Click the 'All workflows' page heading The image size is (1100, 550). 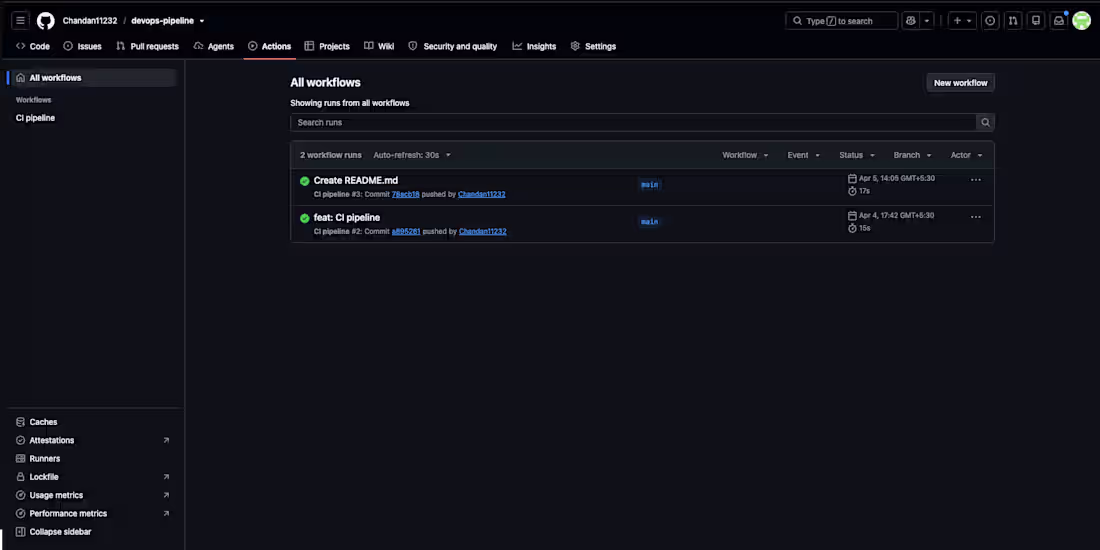click(x=326, y=82)
